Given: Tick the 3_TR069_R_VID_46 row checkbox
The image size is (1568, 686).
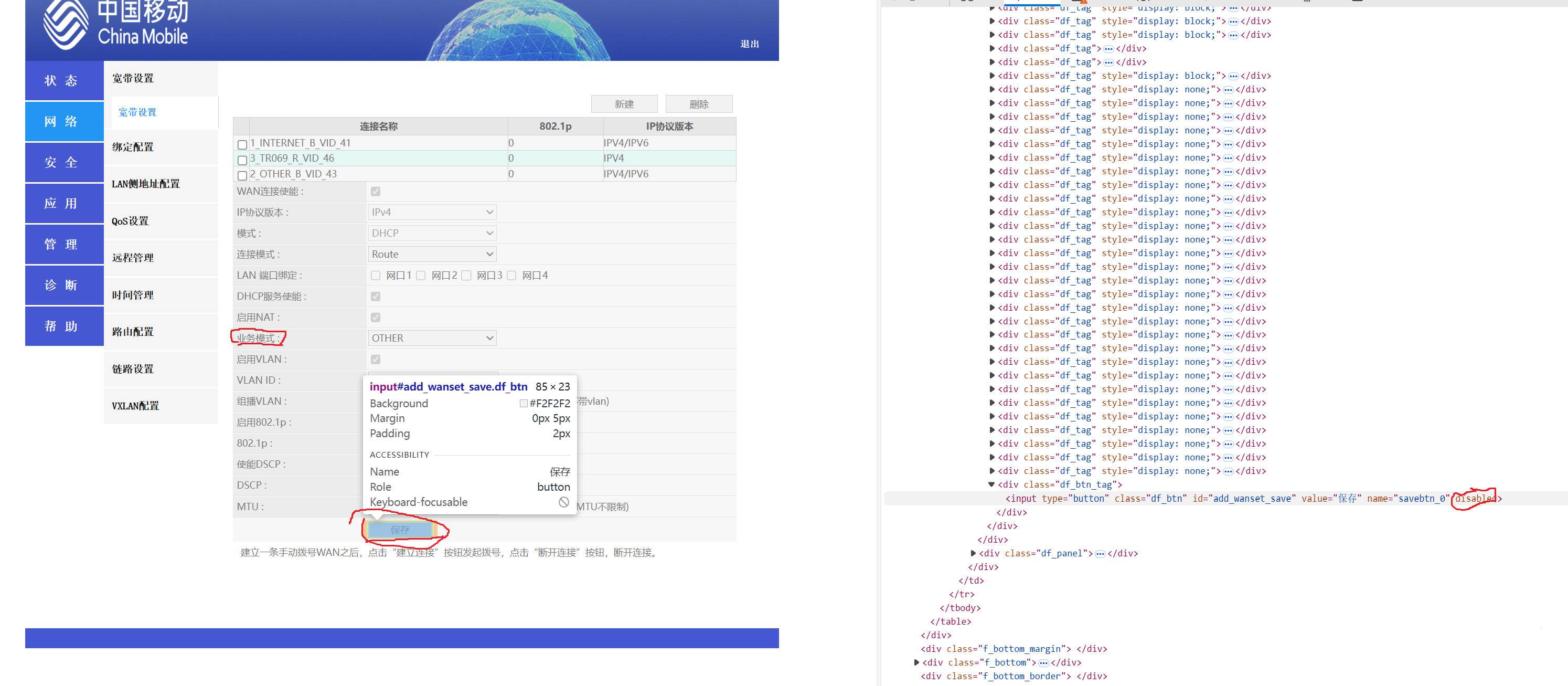Looking at the screenshot, I should 242,160.
